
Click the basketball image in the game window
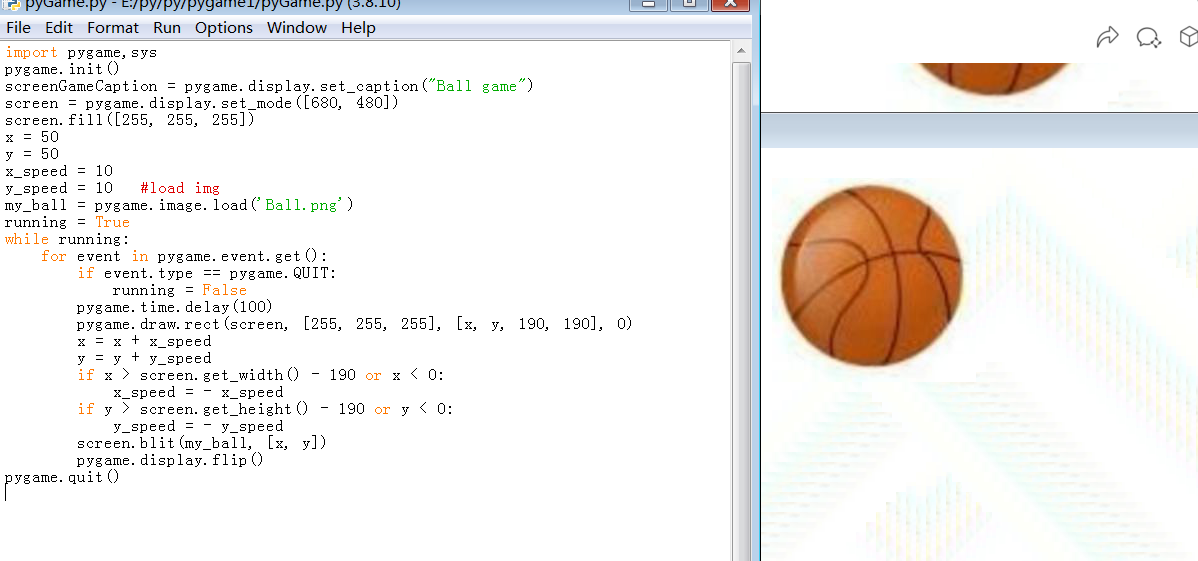871,275
